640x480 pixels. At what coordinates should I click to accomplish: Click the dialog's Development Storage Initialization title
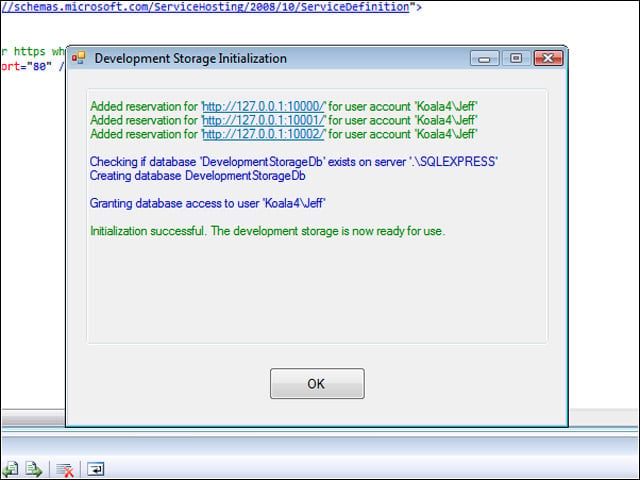click(191, 58)
